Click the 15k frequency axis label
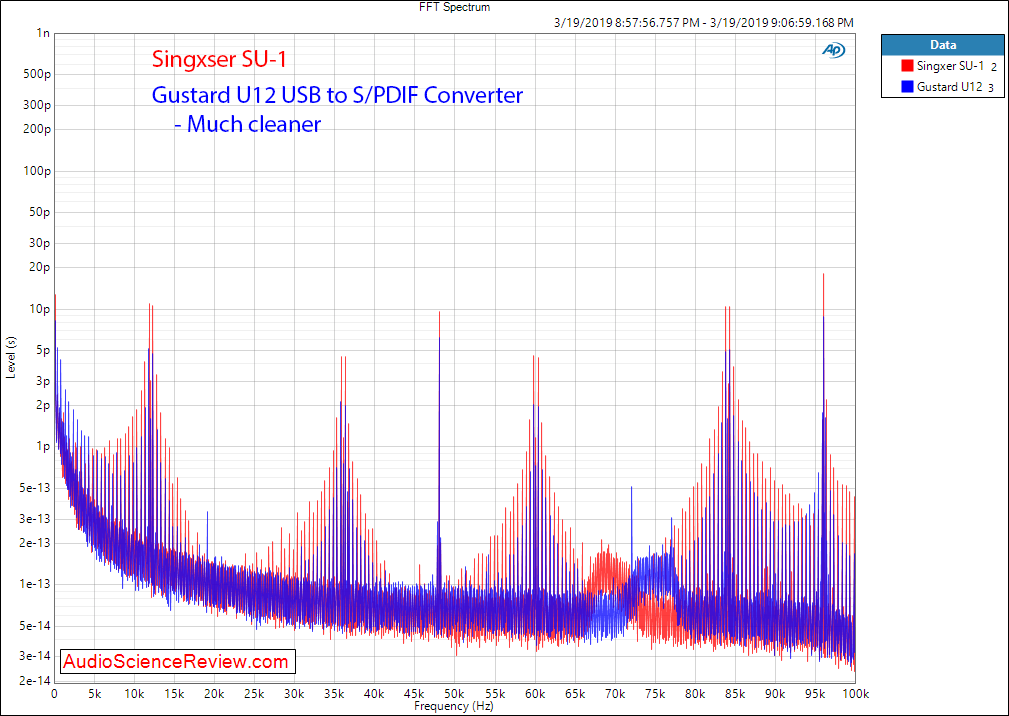Image resolution: width=1009 pixels, height=716 pixels. tap(174, 694)
